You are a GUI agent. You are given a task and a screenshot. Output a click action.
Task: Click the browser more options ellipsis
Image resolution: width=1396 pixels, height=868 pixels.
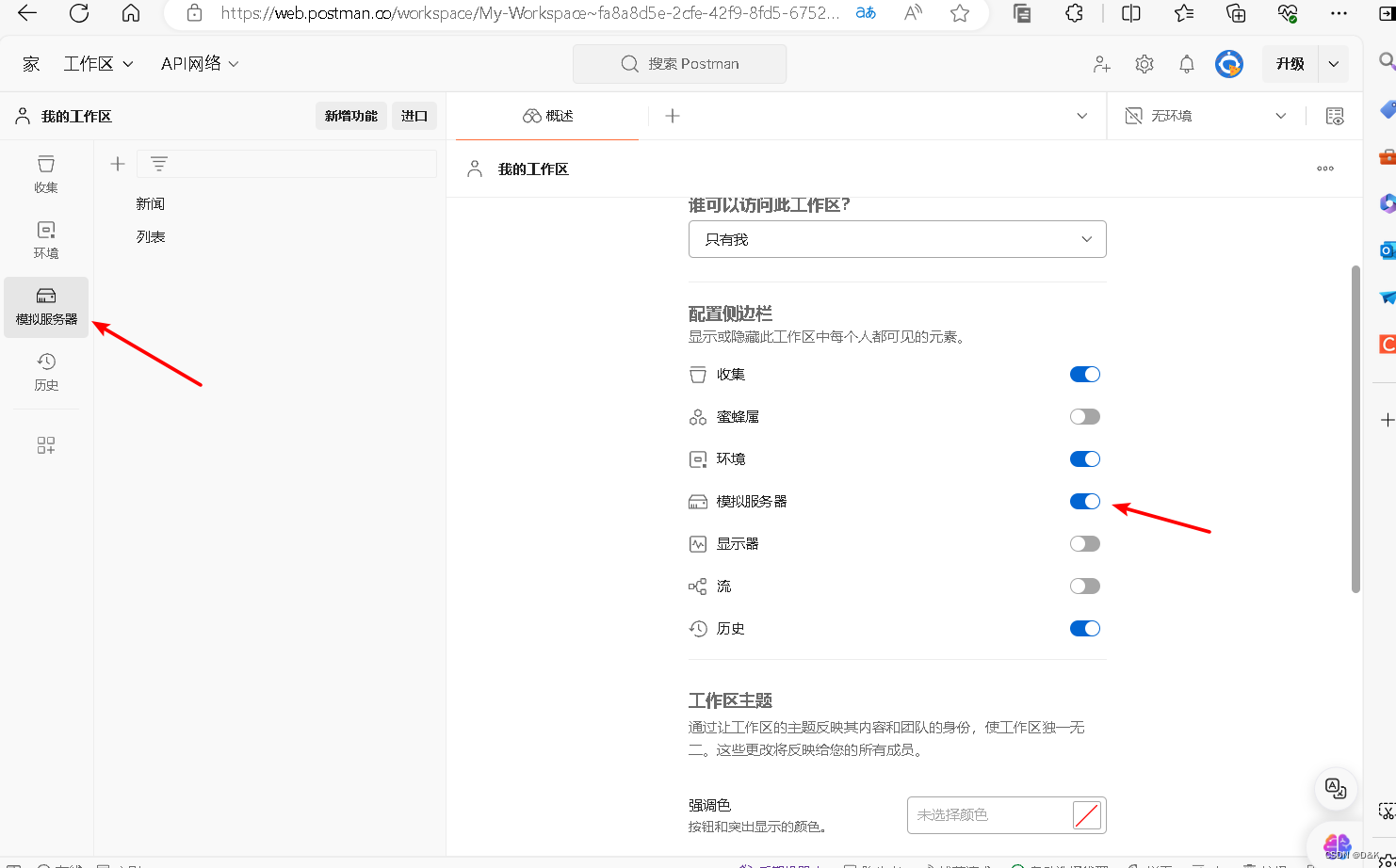pos(1339,13)
